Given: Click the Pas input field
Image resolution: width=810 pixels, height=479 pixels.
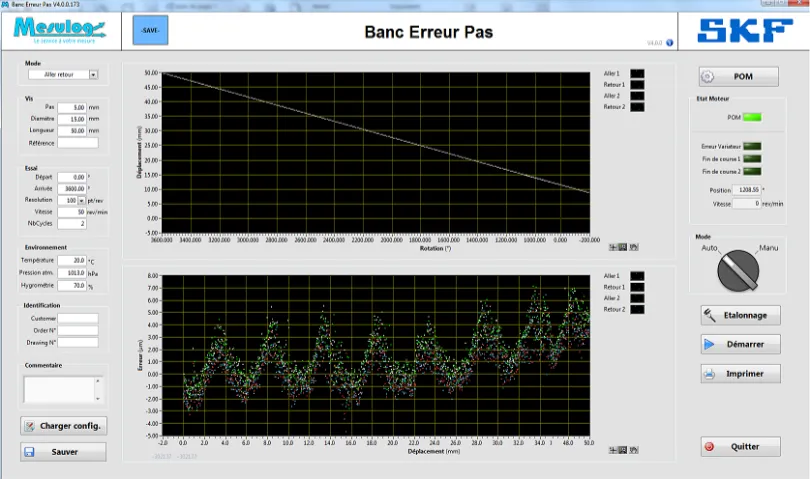Looking at the screenshot, I should coord(71,107).
